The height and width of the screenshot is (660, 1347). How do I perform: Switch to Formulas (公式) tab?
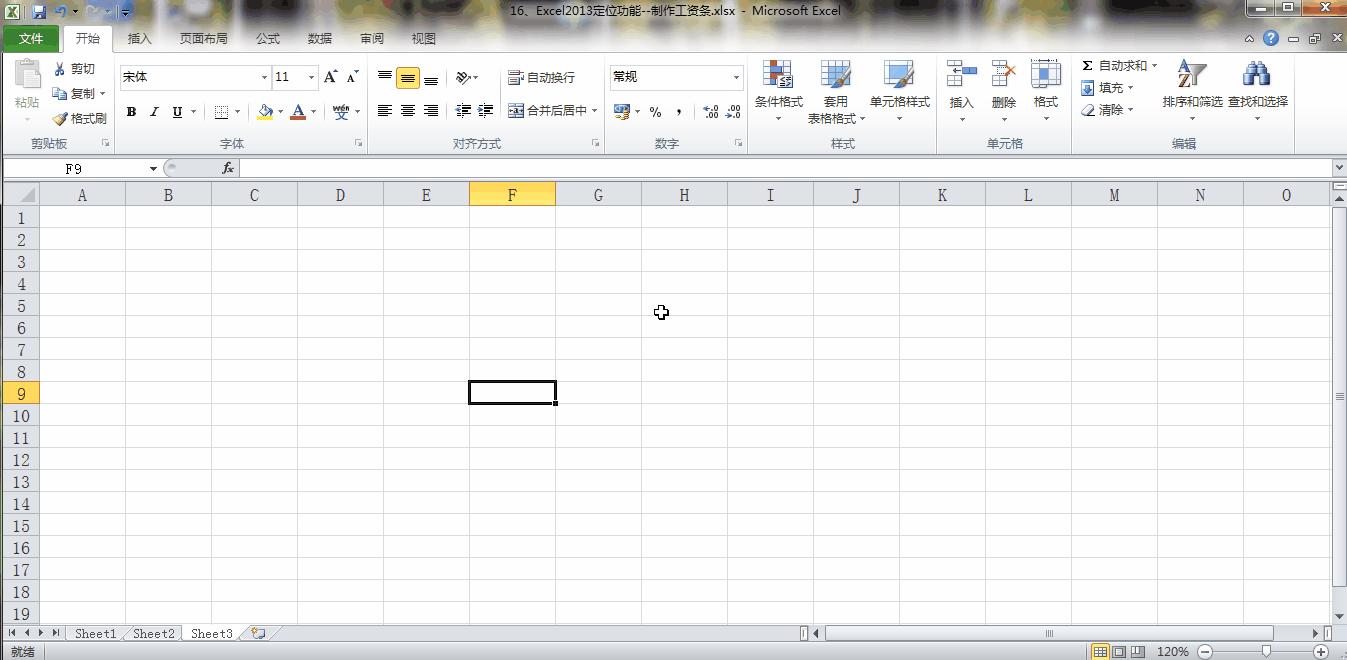point(268,39)
